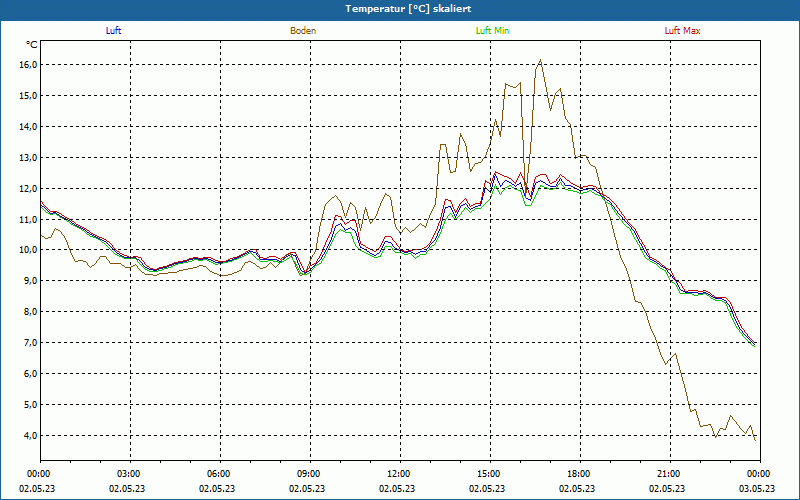Image resolution: width=800 pixels, height=500 pixels.
Task: Click the 09:00 time axis label
Action: (310, 474)
